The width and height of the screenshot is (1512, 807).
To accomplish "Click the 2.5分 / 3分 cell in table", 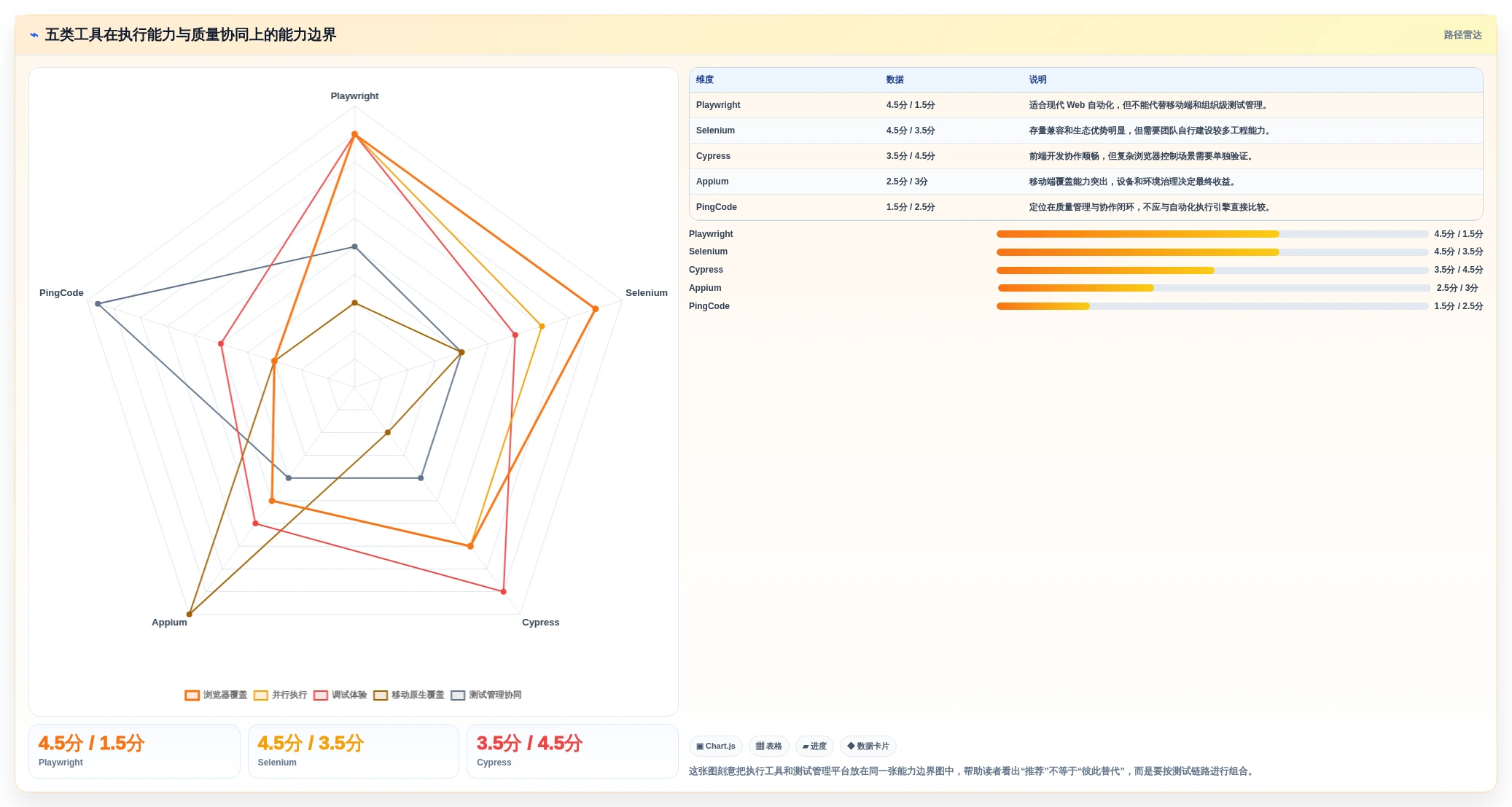I will click(907, 182).
